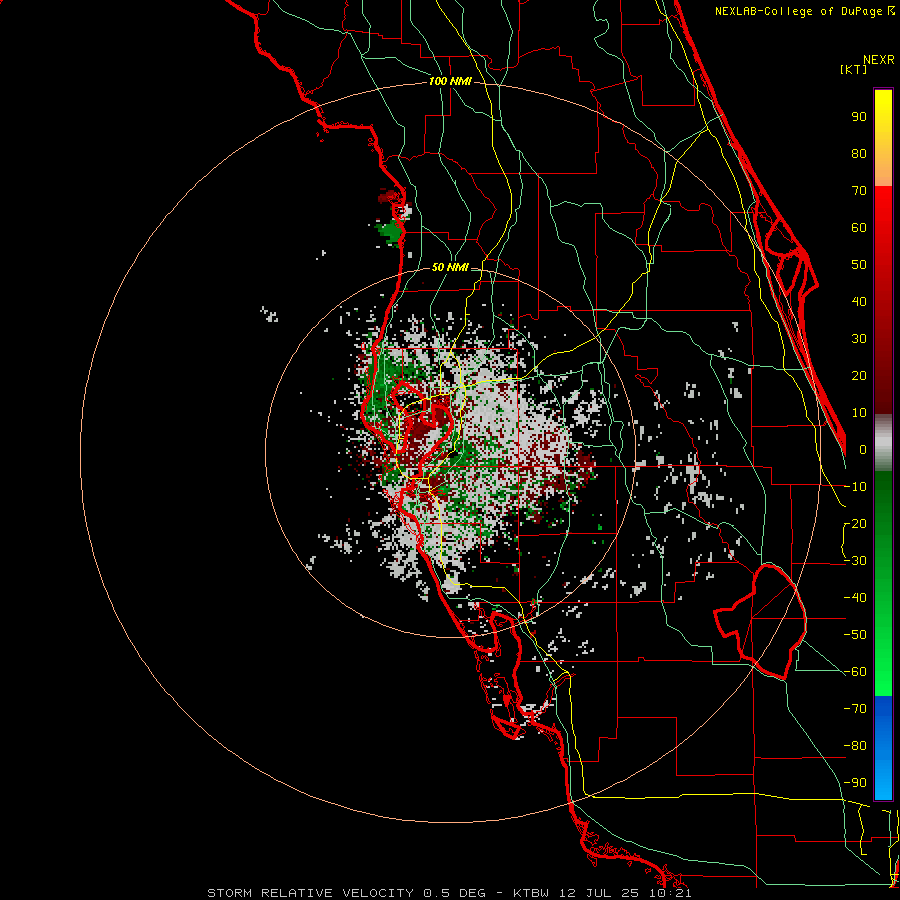Click the 40 value on the velocity scale
The width and height of the screenshot is (900, 900).
859,302
